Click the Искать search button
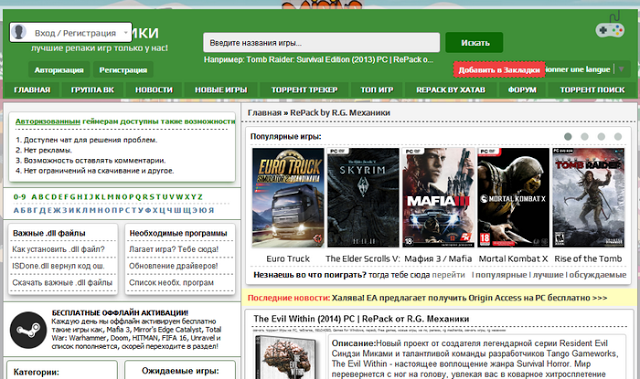 click(474, 43)
